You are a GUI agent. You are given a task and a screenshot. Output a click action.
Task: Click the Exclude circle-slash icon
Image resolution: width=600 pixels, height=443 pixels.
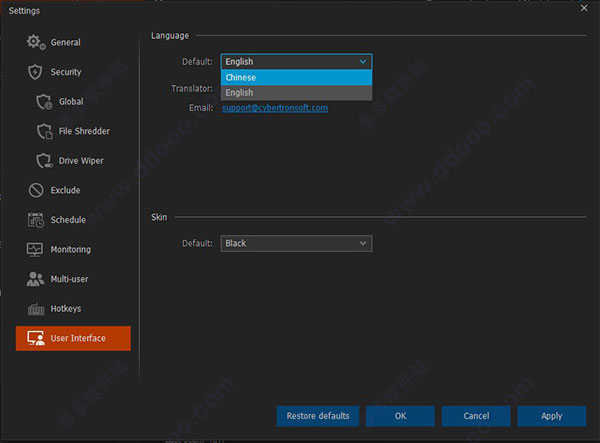[x=36, y=190]
